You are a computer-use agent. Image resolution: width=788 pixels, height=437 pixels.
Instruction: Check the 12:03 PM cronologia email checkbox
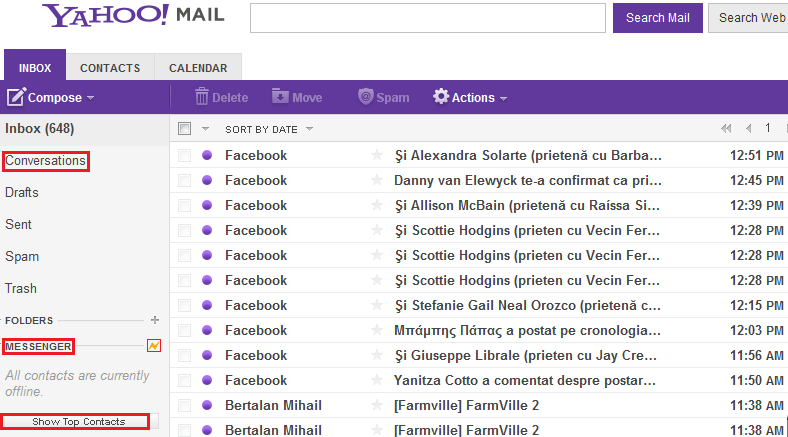[184, 330]
